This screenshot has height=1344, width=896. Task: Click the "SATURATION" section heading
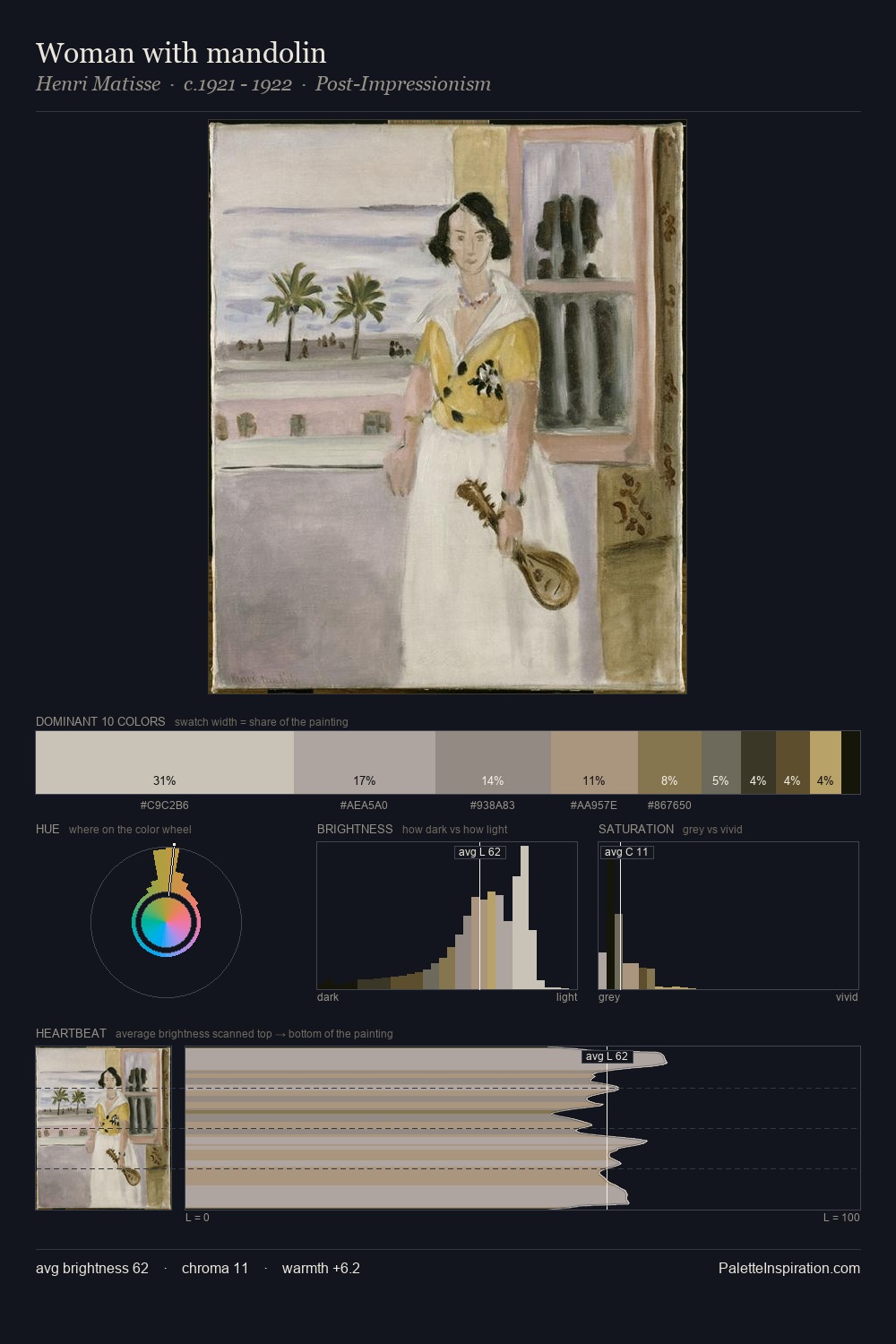click(x=636, y=829)
